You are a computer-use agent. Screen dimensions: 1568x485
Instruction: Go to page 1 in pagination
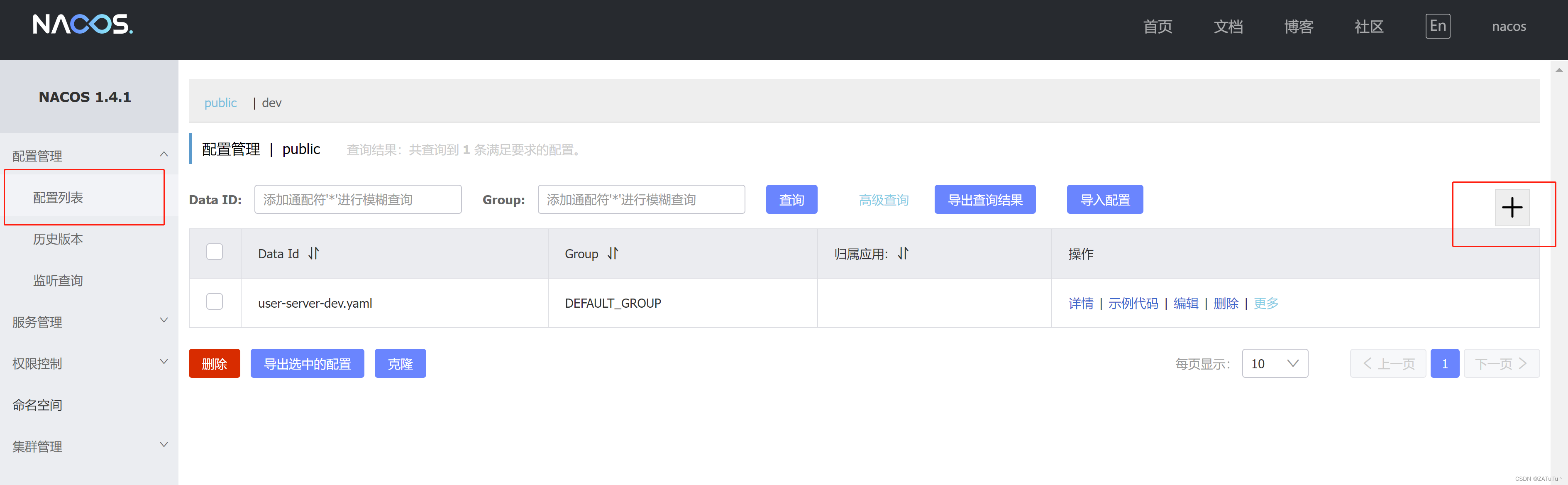1444,363
